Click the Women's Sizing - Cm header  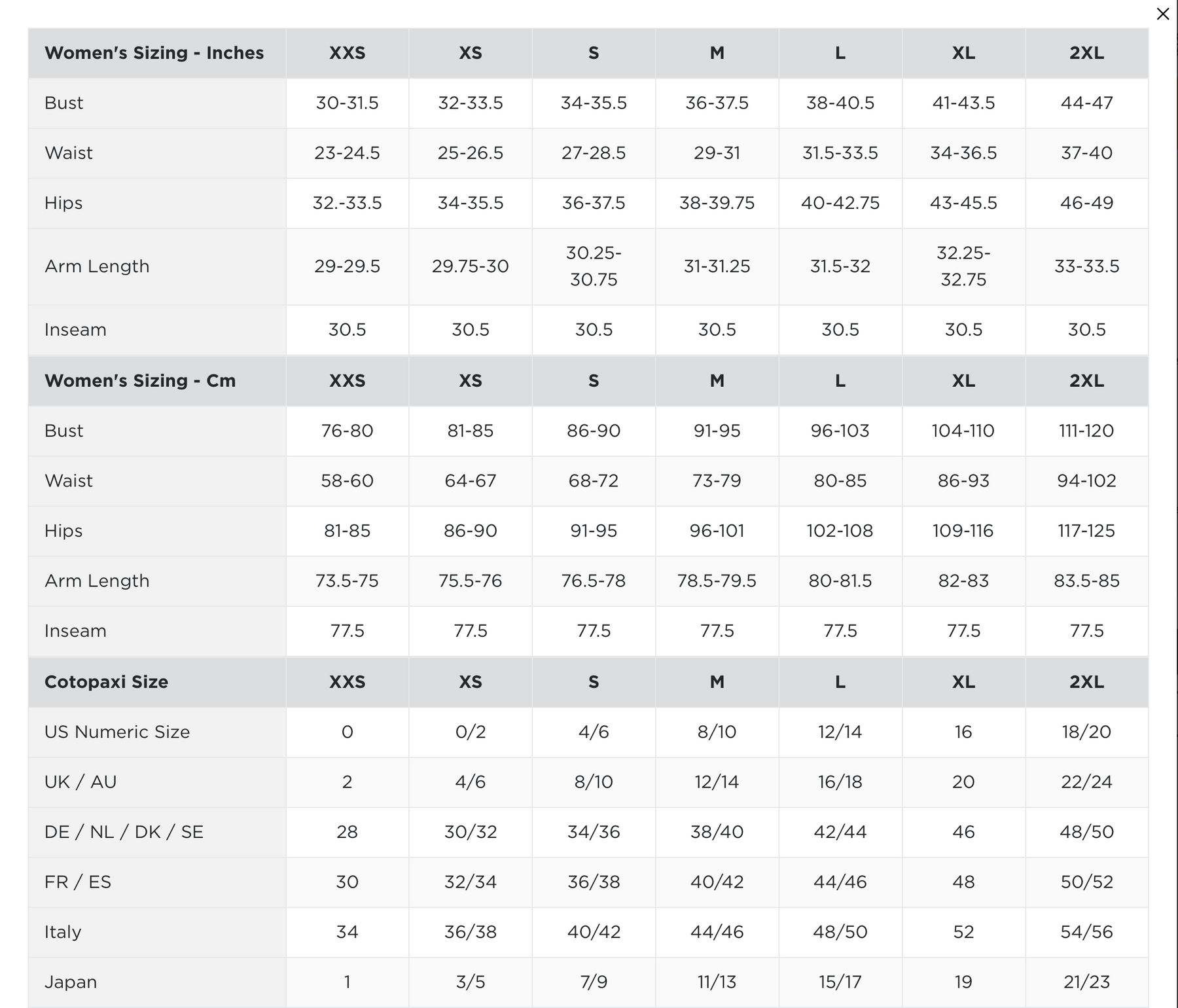(140, 381)
